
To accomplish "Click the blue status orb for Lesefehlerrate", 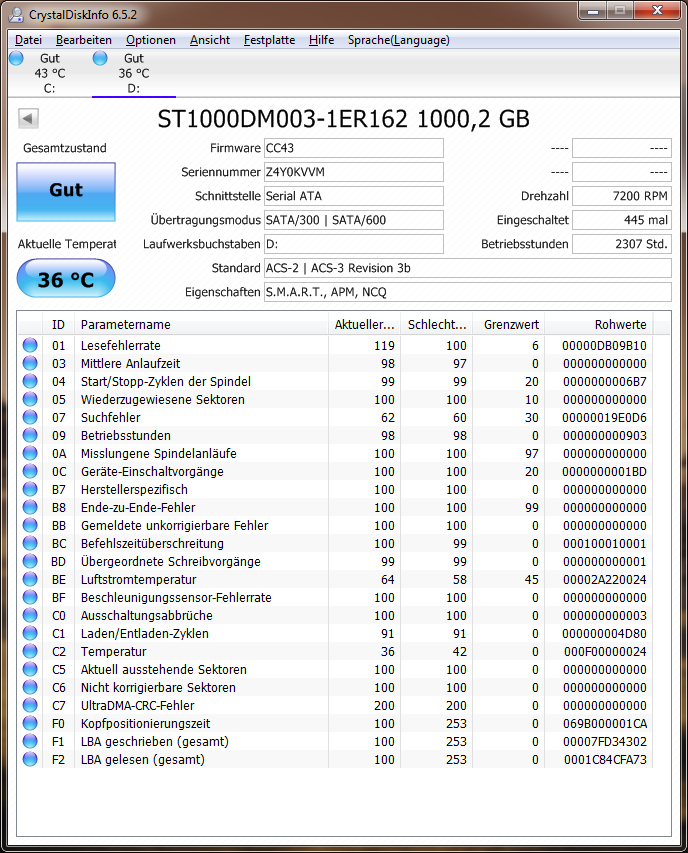I will pyautogui.click(x=30, y=345).
